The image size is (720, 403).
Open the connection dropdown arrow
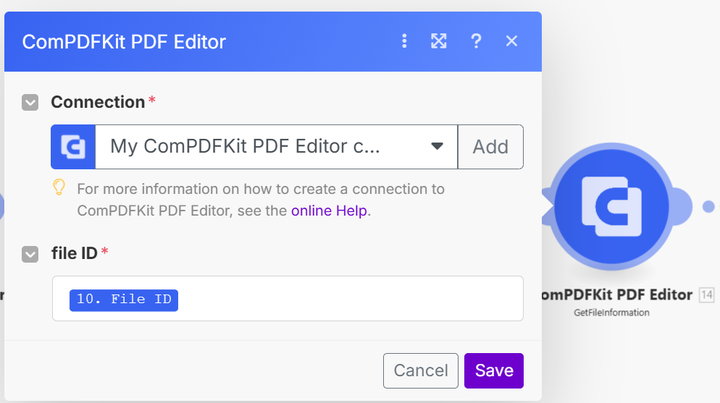click(437, 146)
